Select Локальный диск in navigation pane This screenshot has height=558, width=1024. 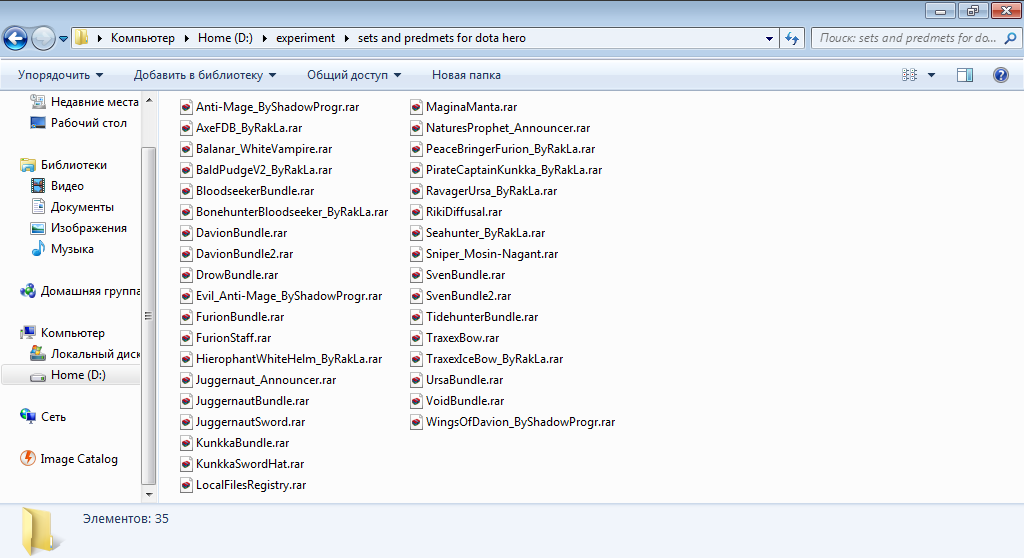(x=85, y=353)
